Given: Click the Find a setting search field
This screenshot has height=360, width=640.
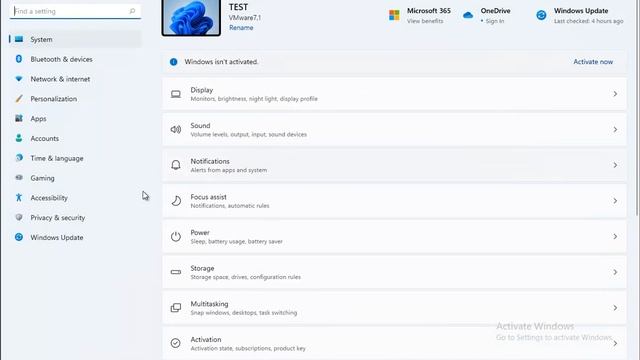Looking at the screenshot, I should (75, 11).
